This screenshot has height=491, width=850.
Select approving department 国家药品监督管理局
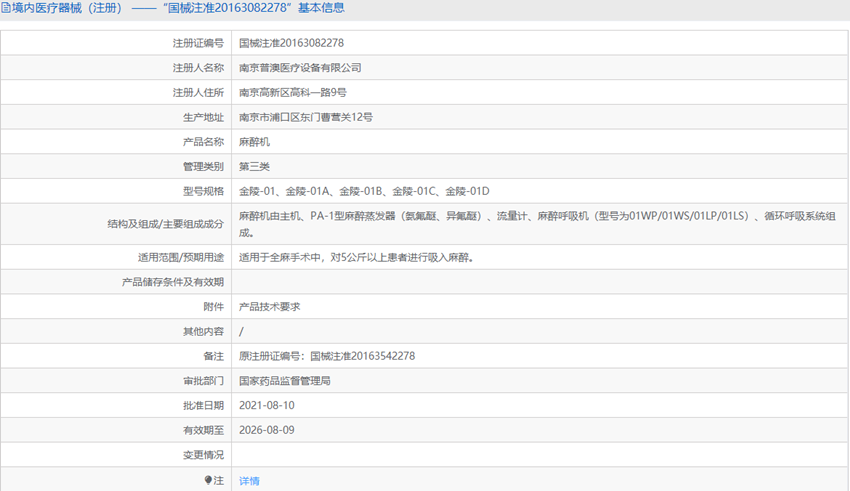pos(285,381)
